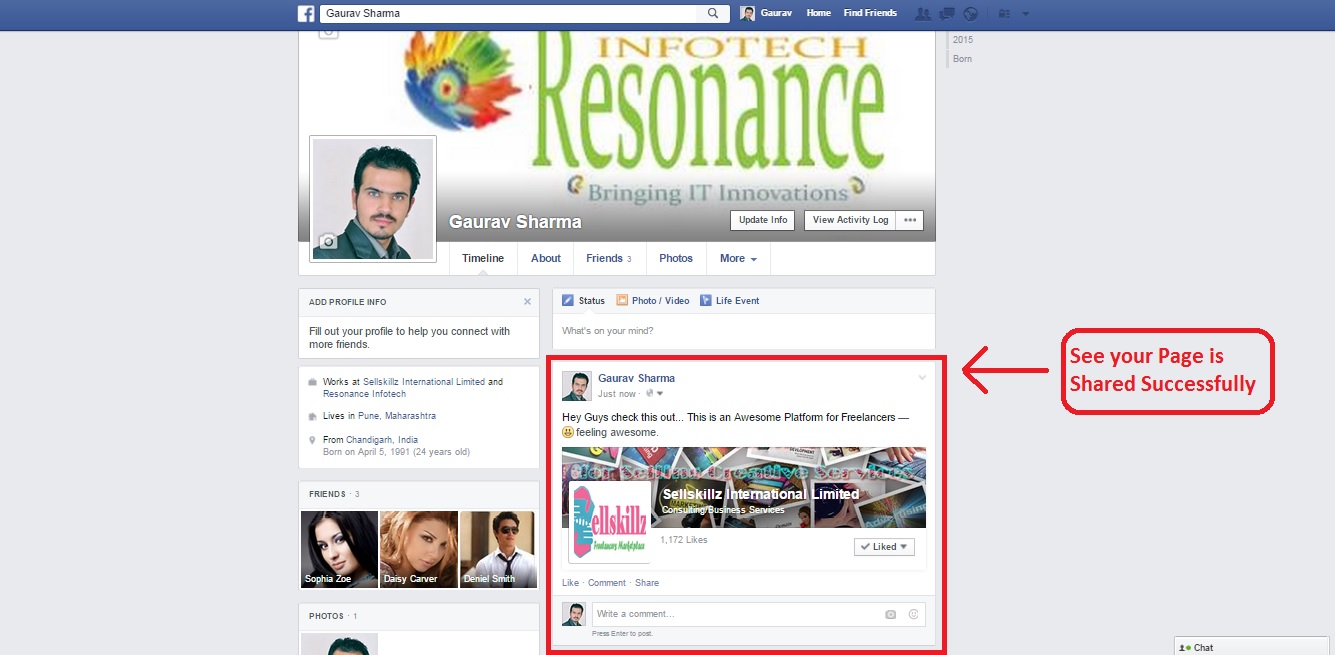Click the feeling awesome smiley emoji
Screen dimensions: 1335x655
568,432
